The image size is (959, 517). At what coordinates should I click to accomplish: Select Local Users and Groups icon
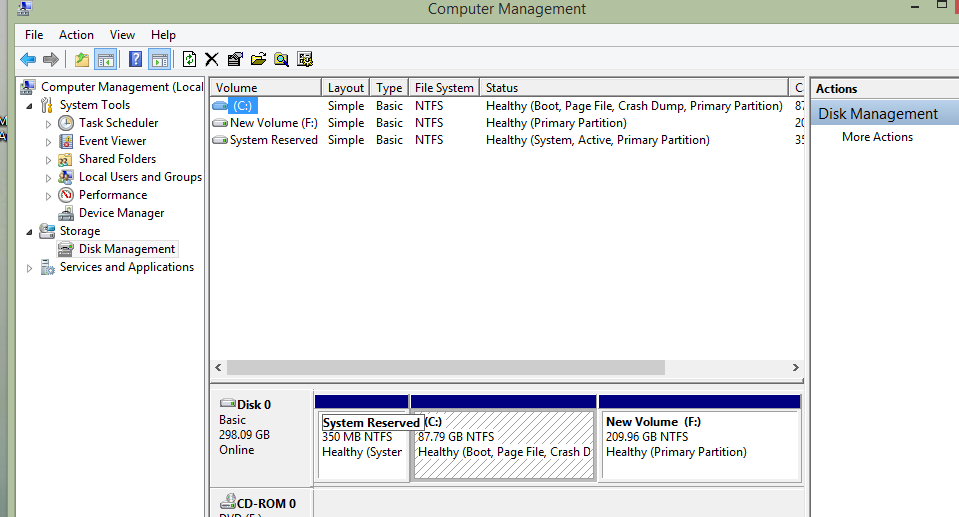click(x=66, y=177)
